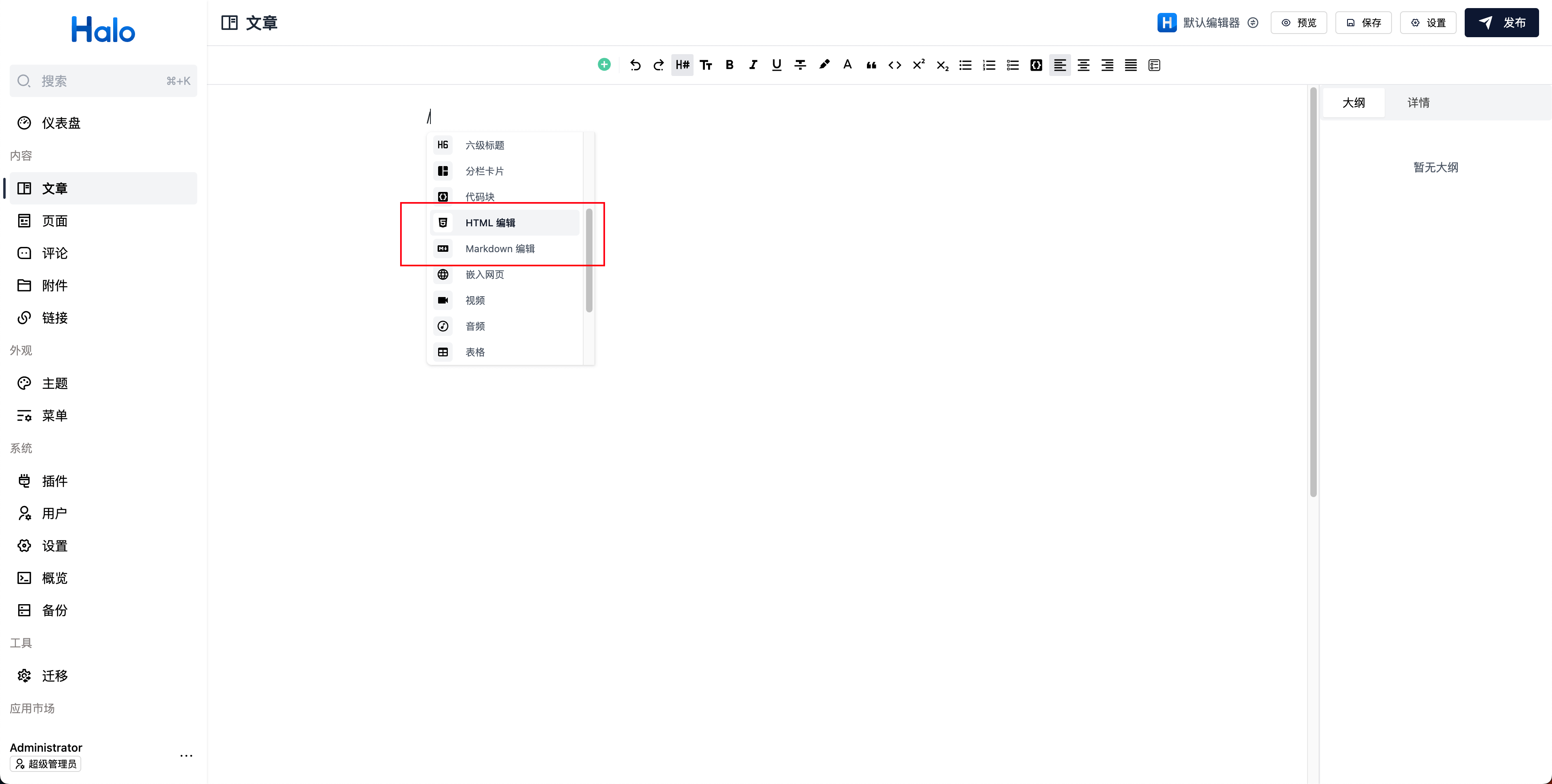Image resolution: width=1552 pixels, height=784 pixels.
Task: Click the undo arrow icon
Action: (x=634, y=64)
